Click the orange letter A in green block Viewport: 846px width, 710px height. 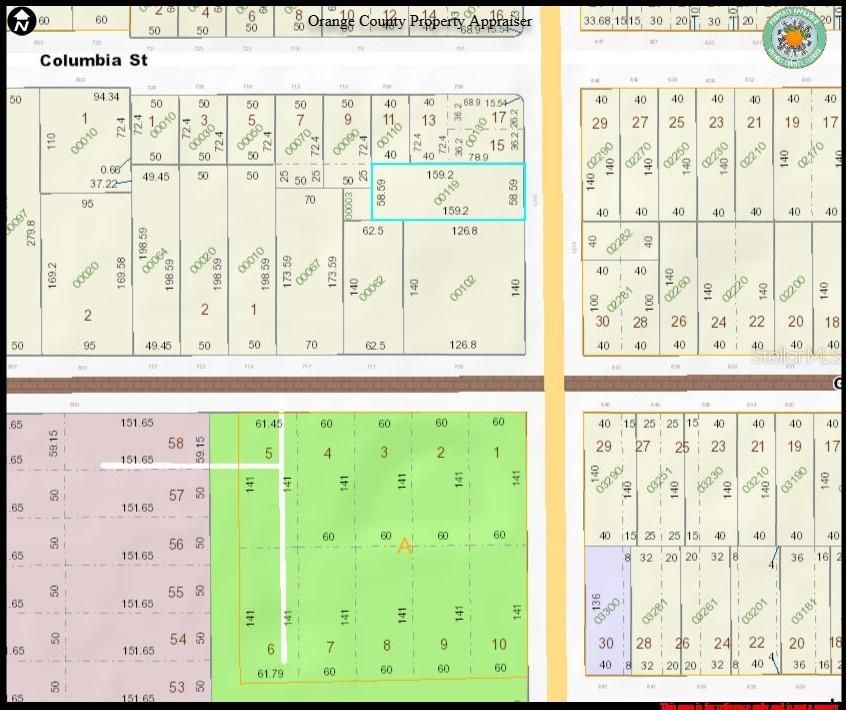click(x=404, y=546)
